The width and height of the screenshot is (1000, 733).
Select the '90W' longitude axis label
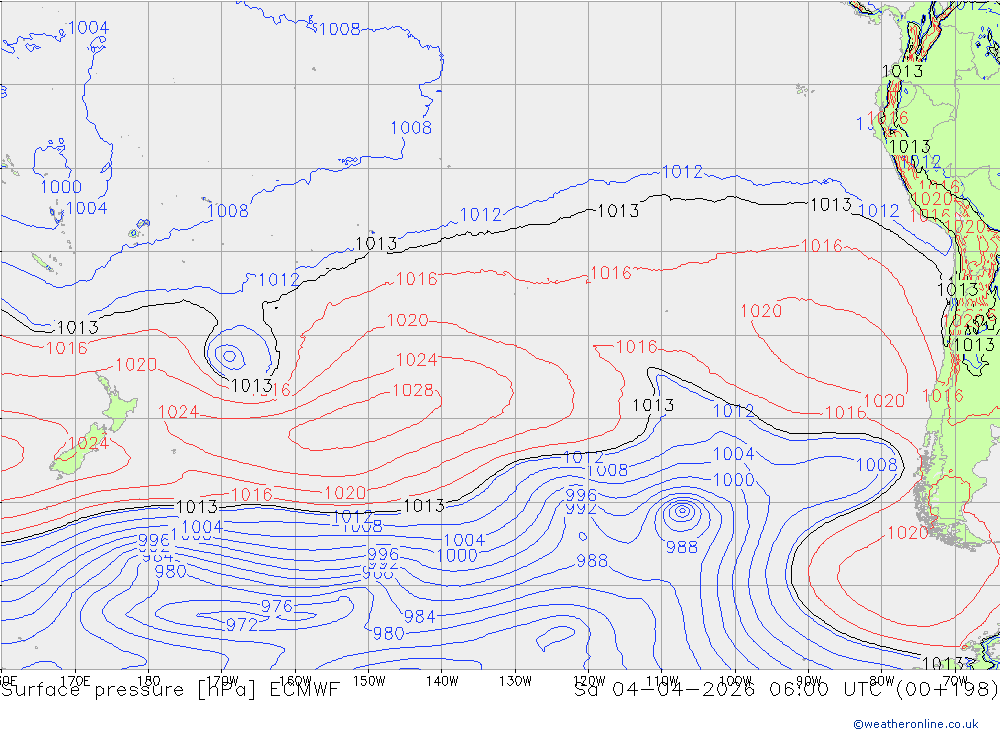point(809,681)
